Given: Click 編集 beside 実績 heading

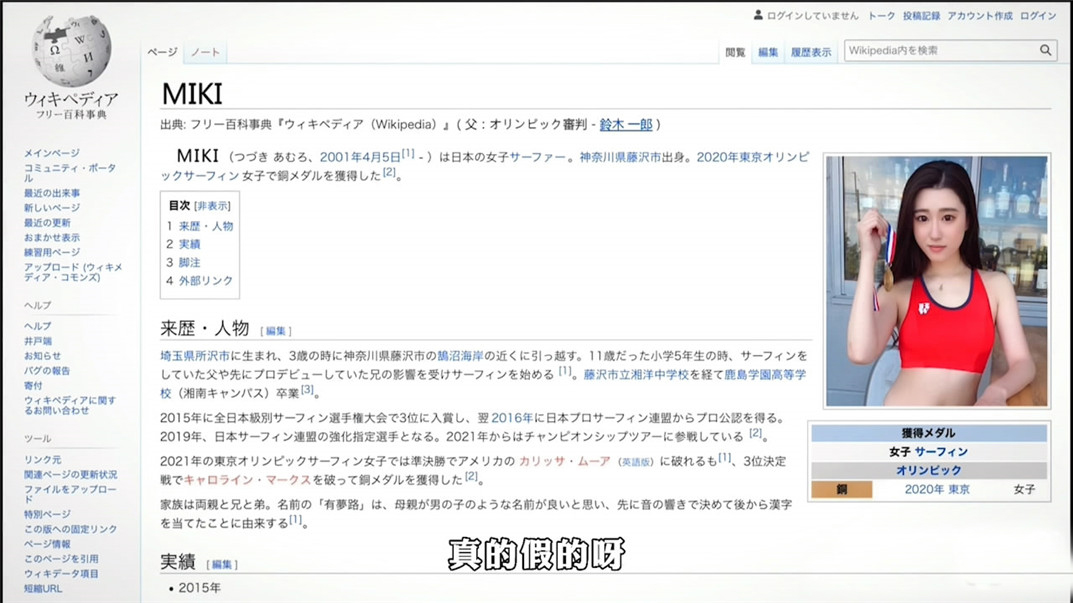Looking at the screenshot, I should tap(222, 565).
